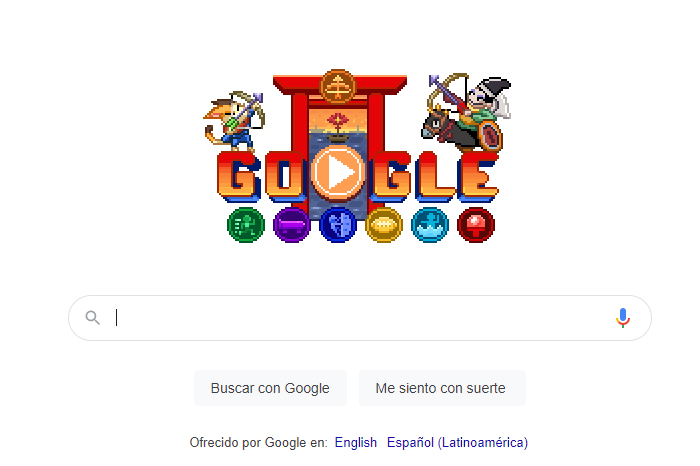Pick the dark blue climbing wall badge

click(338, 225)
